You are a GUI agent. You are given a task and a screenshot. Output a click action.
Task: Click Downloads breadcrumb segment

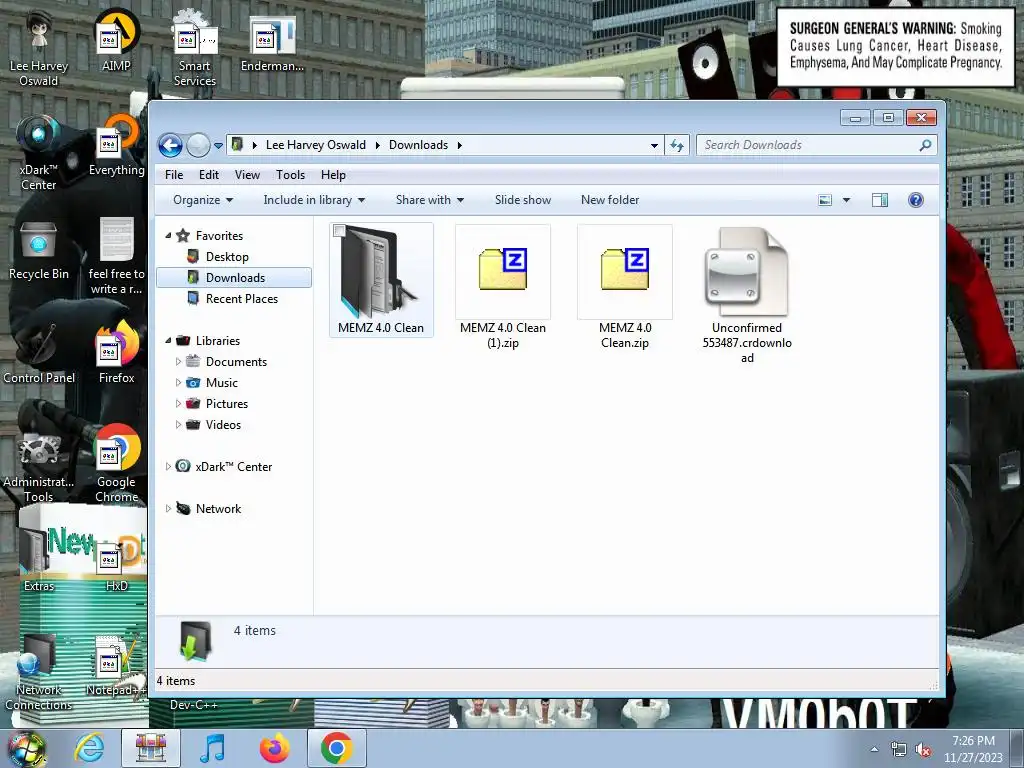click(x=419, y=145)
